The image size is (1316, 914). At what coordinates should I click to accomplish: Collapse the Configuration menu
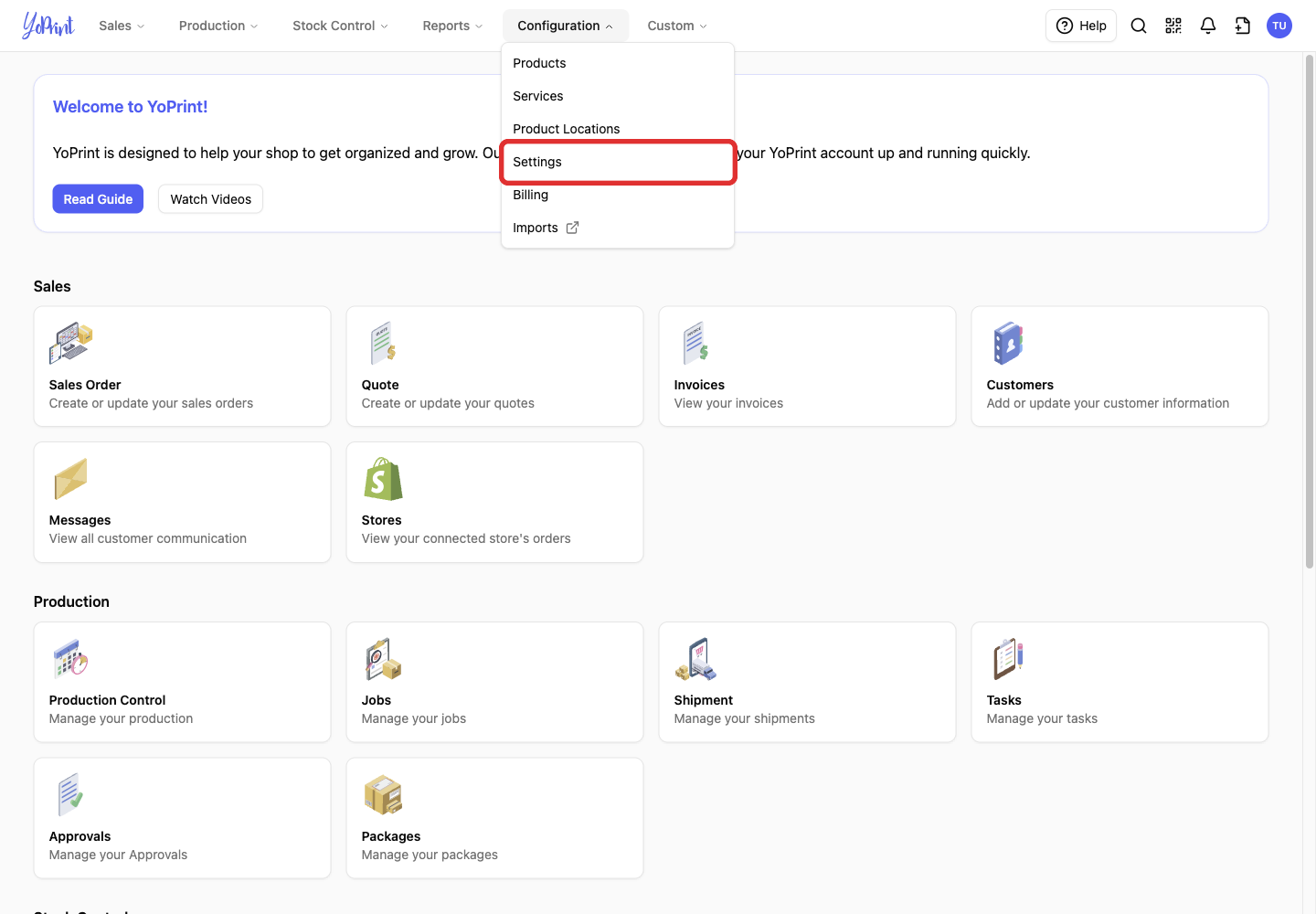point(565,26)
